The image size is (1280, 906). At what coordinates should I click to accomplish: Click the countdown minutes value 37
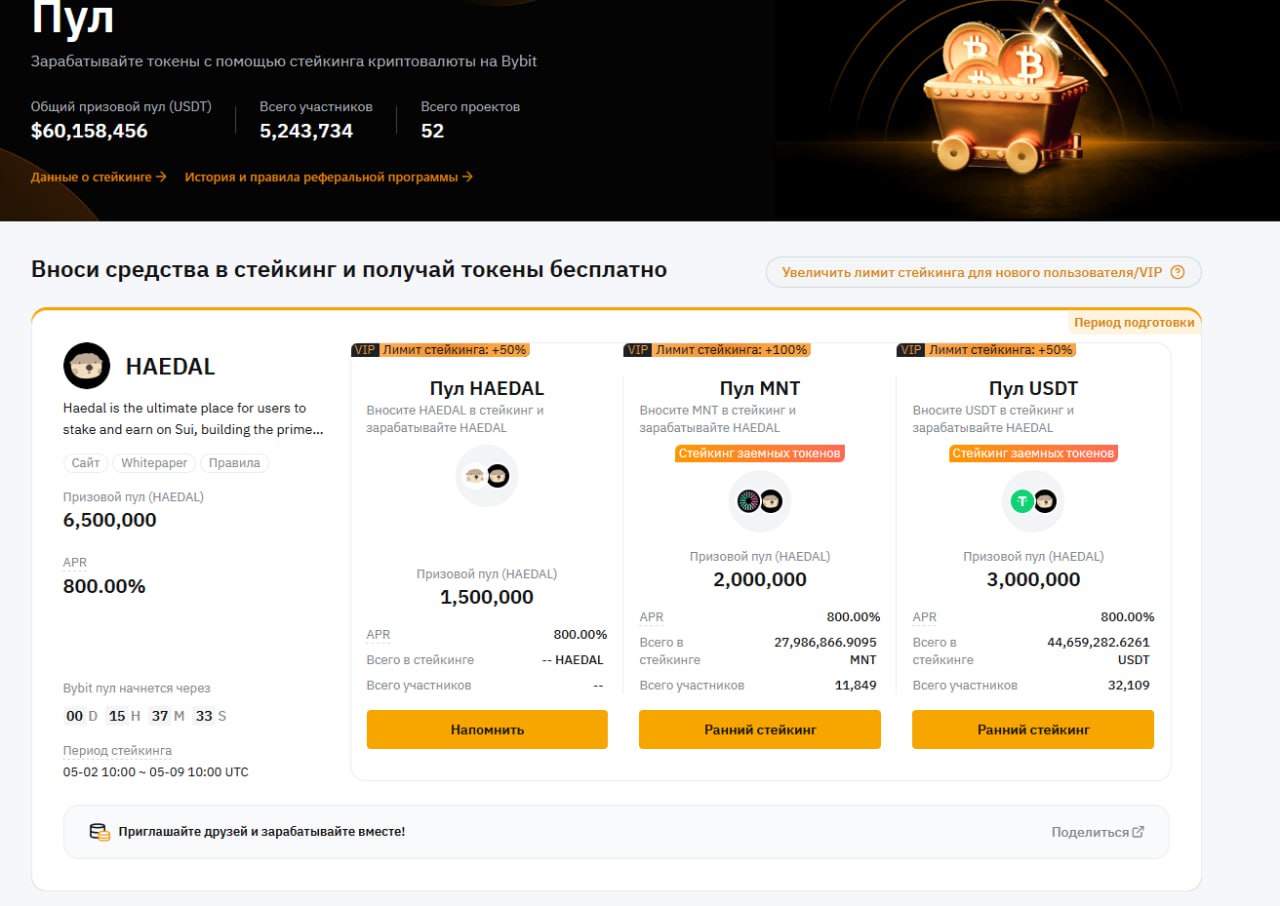point(160,716)
